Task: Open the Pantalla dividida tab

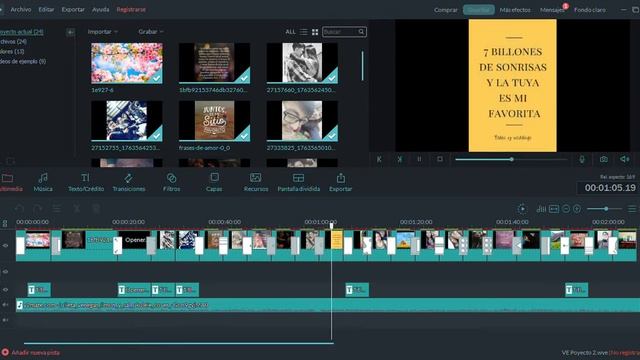Action: [298, 182]
